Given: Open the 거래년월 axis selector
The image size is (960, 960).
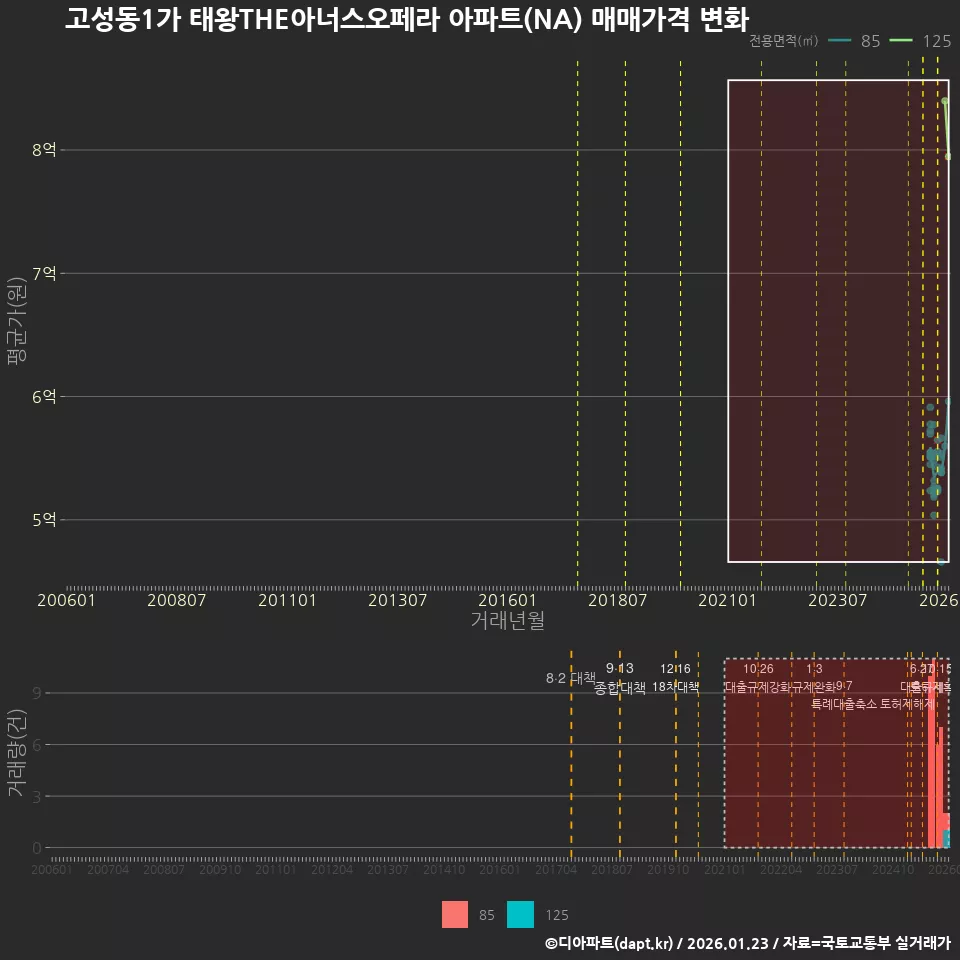Looking at the screenshot, I should [507, 620].
